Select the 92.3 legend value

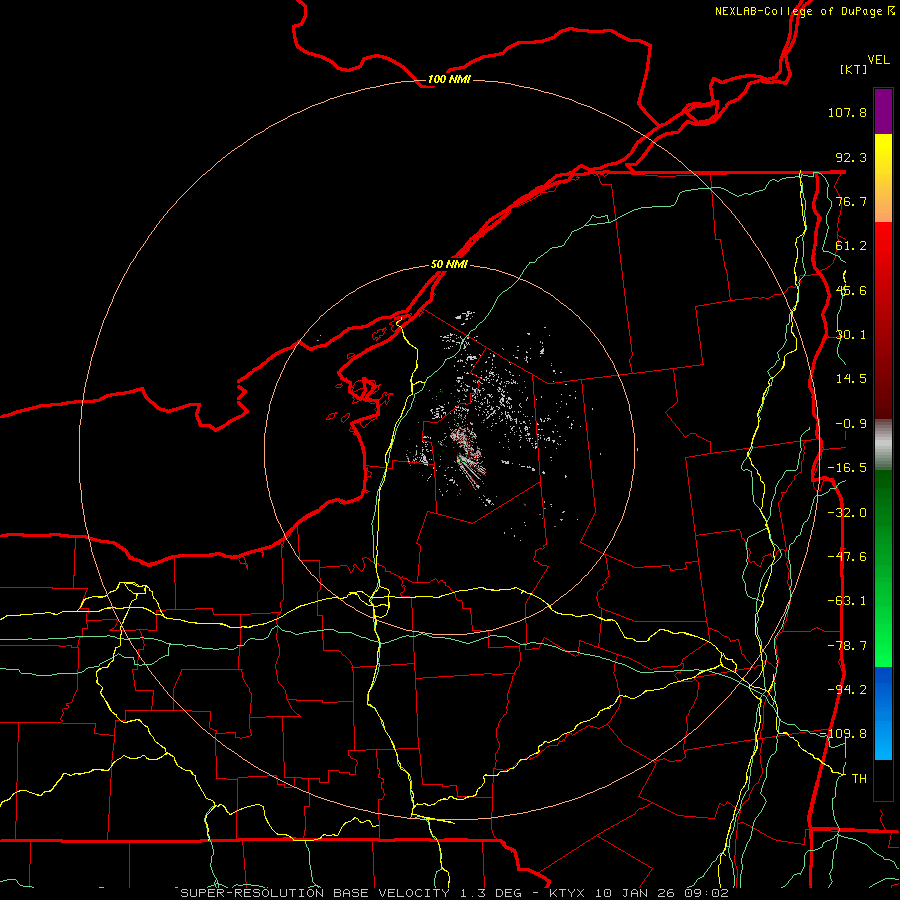pyautogui.click(x=851, y=157)
